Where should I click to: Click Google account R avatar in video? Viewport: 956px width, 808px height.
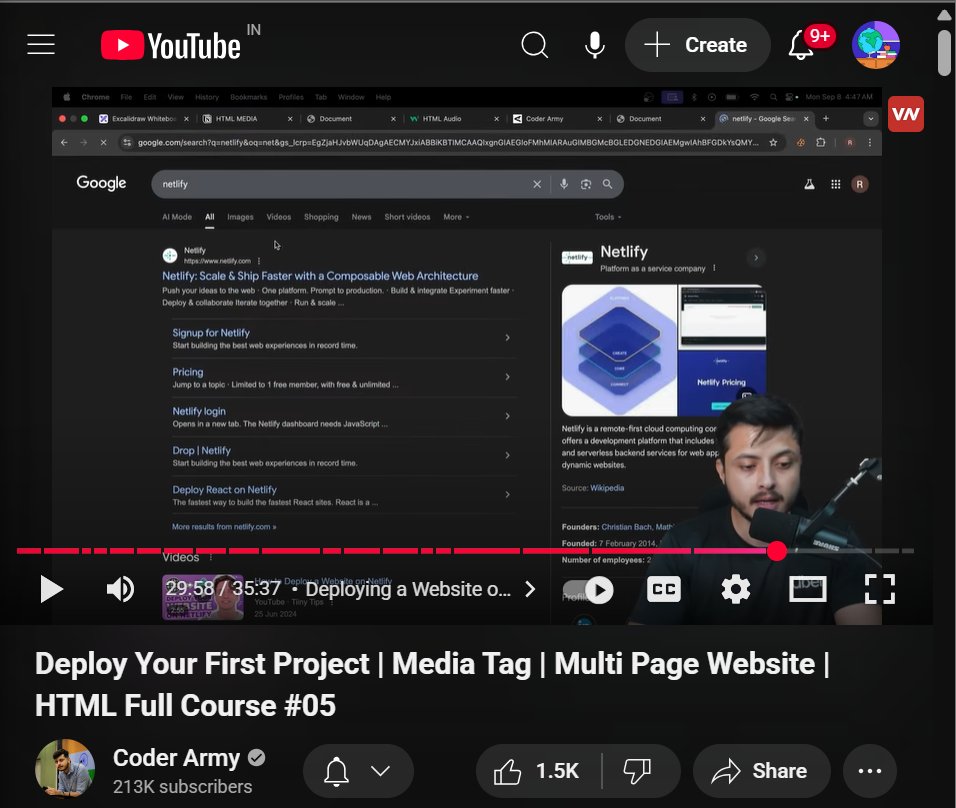860,184
